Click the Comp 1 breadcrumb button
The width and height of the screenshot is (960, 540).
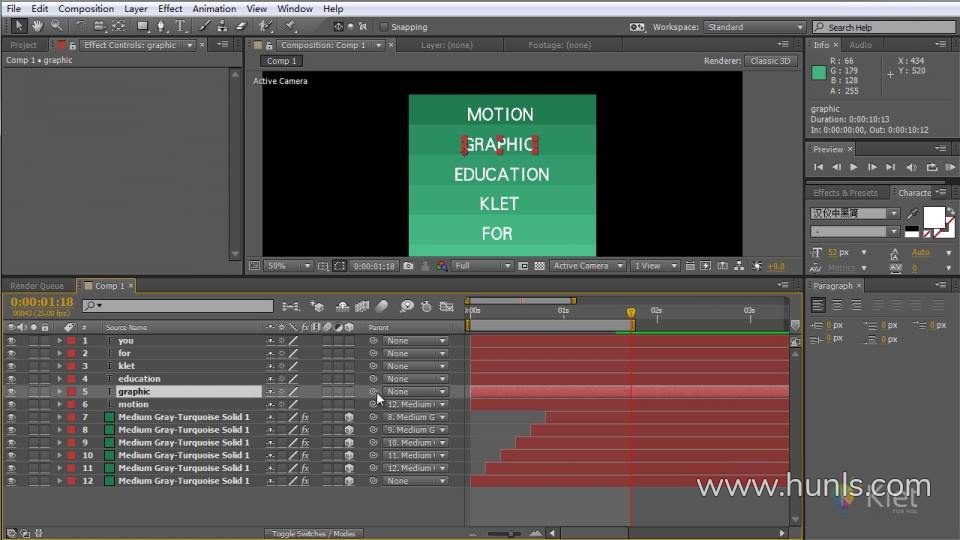tap(281, 61)
